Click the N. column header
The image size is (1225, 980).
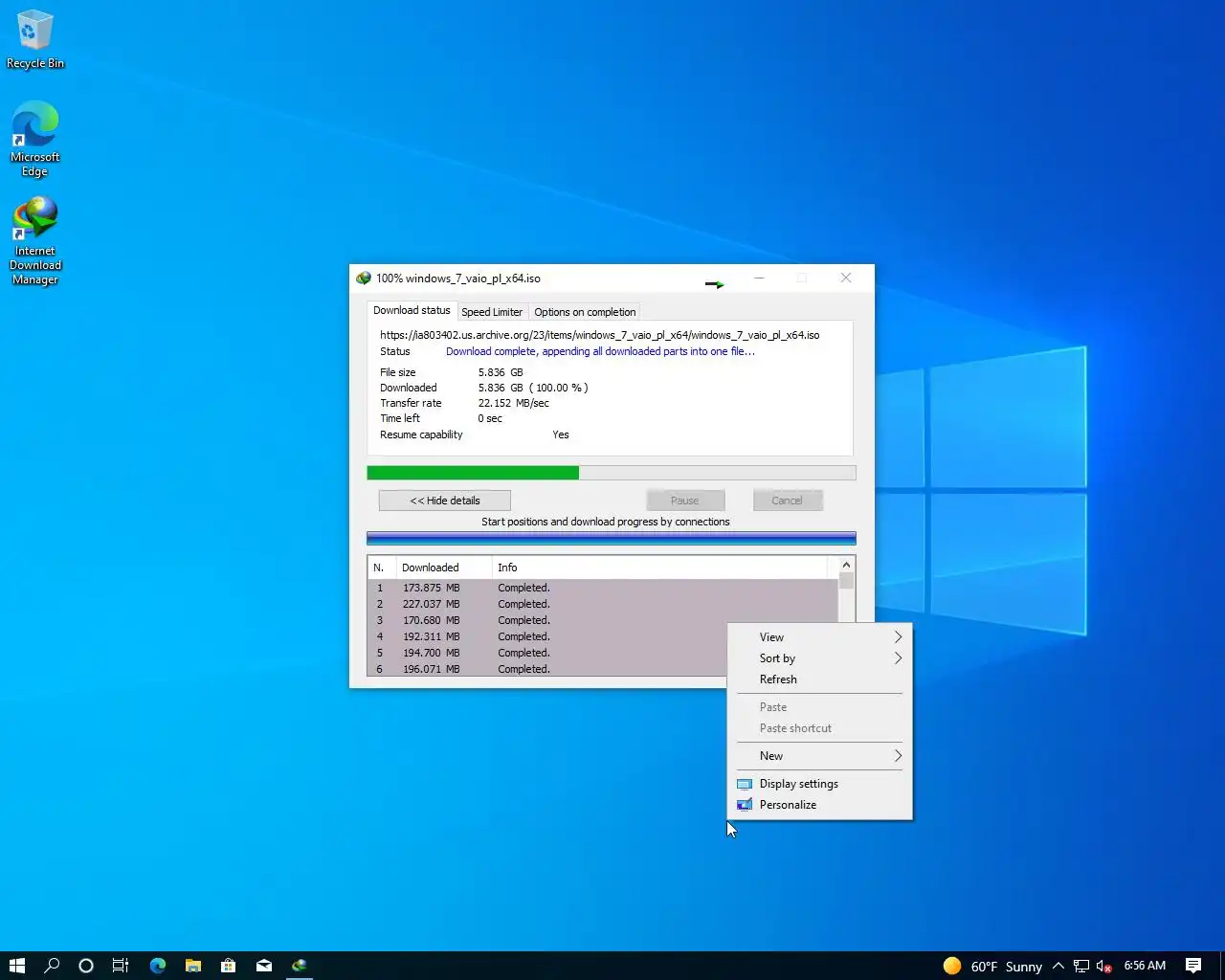pyautogui.click(x=382, y=568)
